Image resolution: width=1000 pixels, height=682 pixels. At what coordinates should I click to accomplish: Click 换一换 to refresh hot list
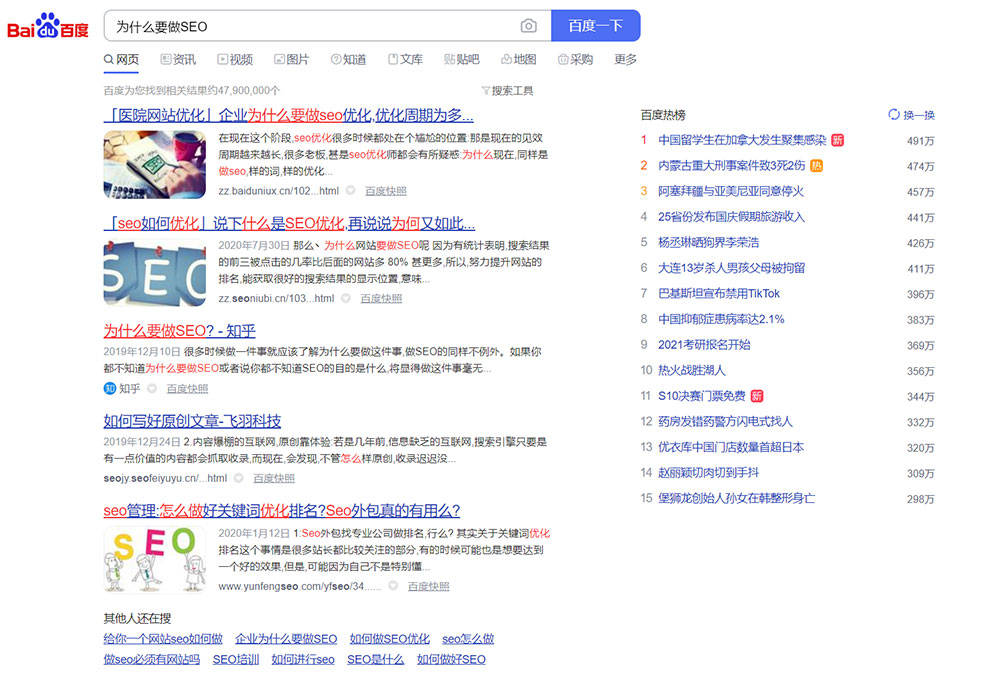(912, 115)
